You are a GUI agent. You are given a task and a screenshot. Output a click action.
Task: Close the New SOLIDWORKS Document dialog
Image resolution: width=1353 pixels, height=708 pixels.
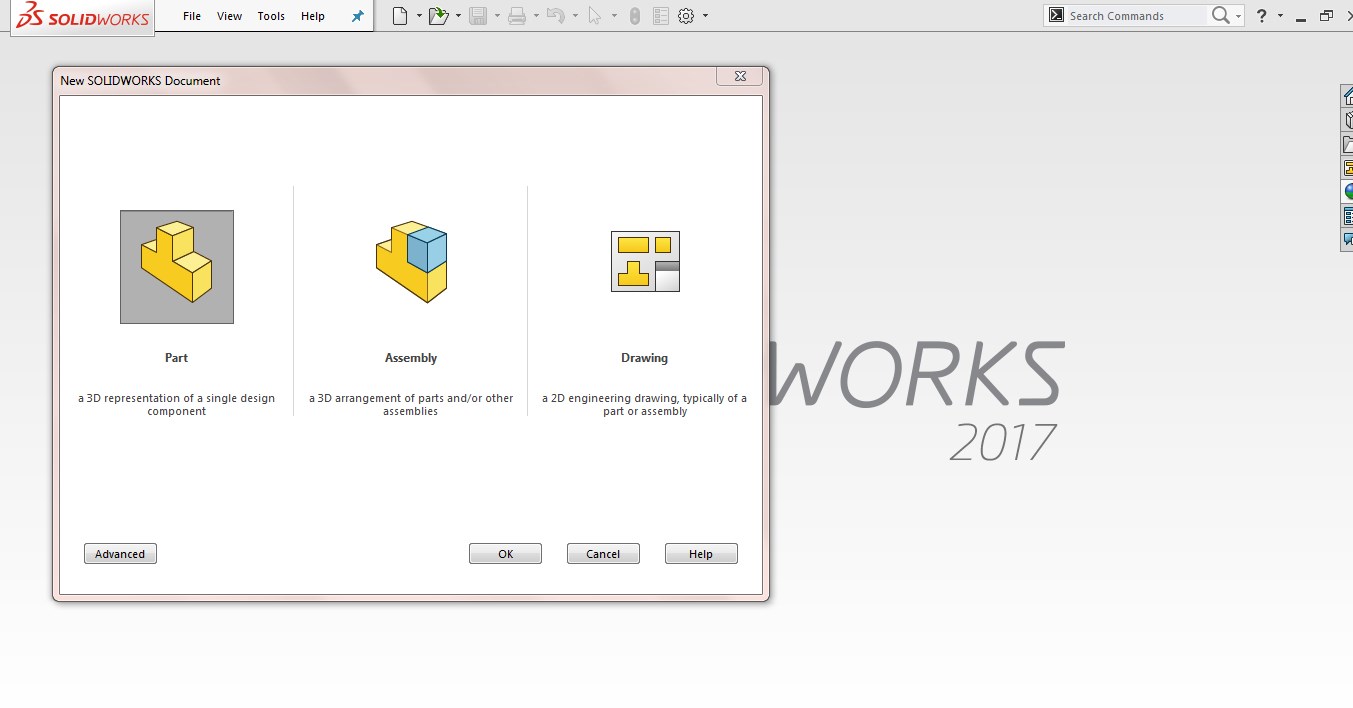pyautogui.click(x=740, y=76)
